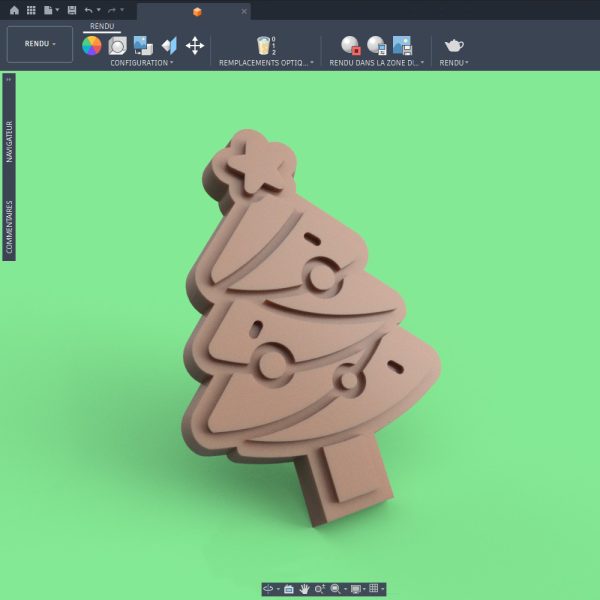Open the Texture Map Controls tool
Image resolution: width=600 pixels, height=600 pixels.
pos(169,46)
